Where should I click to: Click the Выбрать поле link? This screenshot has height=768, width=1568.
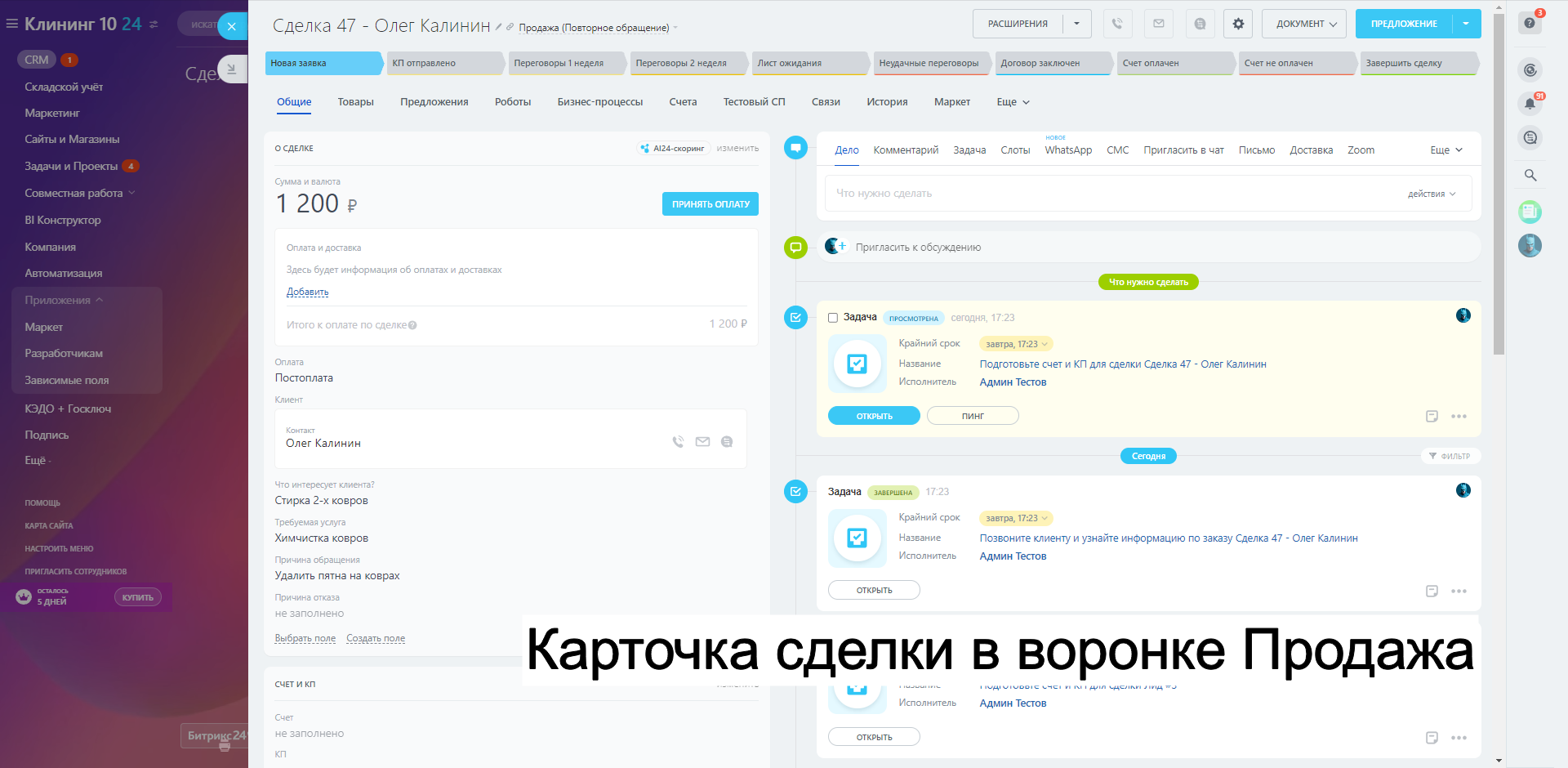click(305, 638)
